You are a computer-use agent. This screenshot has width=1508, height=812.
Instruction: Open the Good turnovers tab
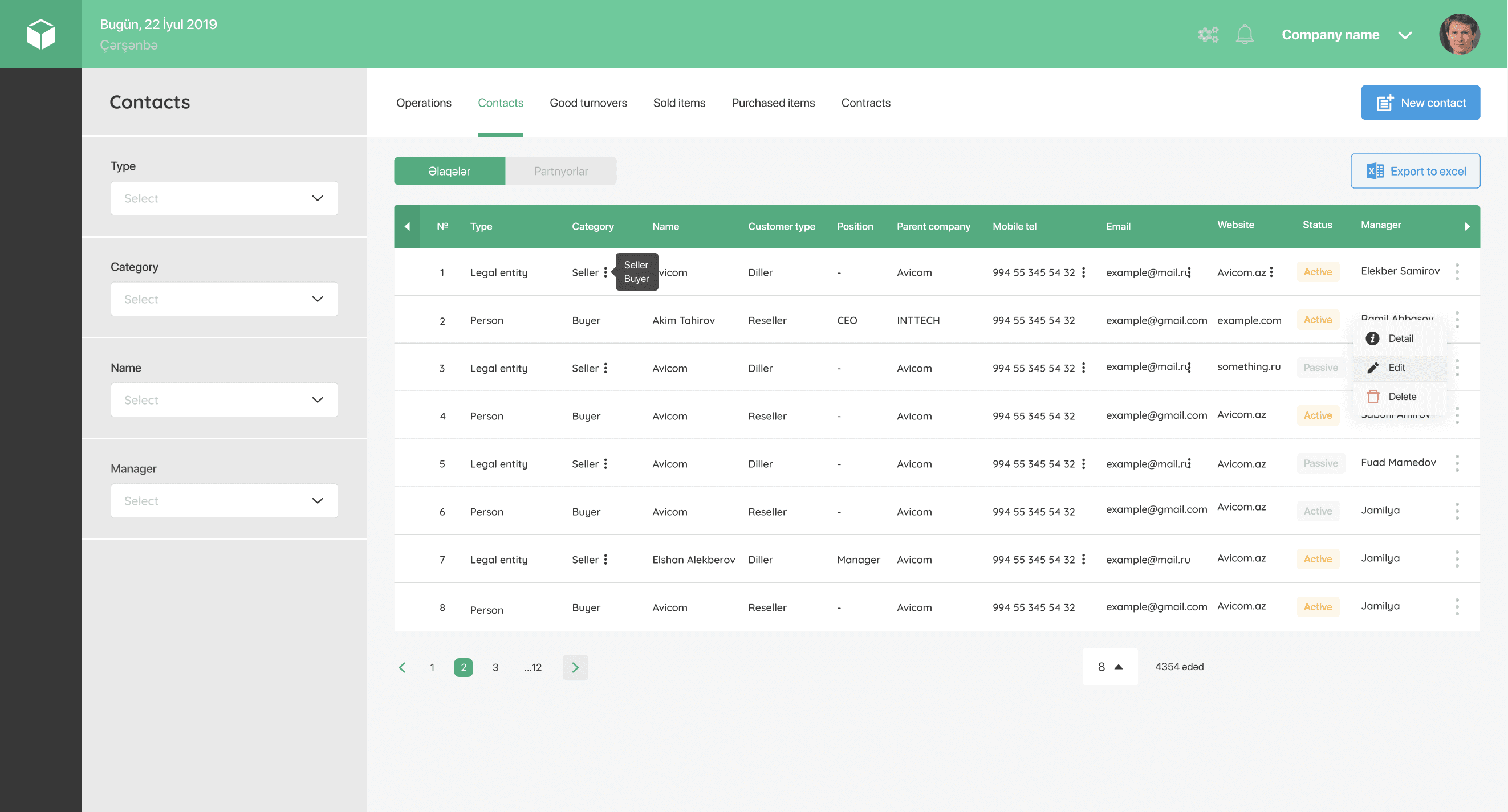point(588,102)
